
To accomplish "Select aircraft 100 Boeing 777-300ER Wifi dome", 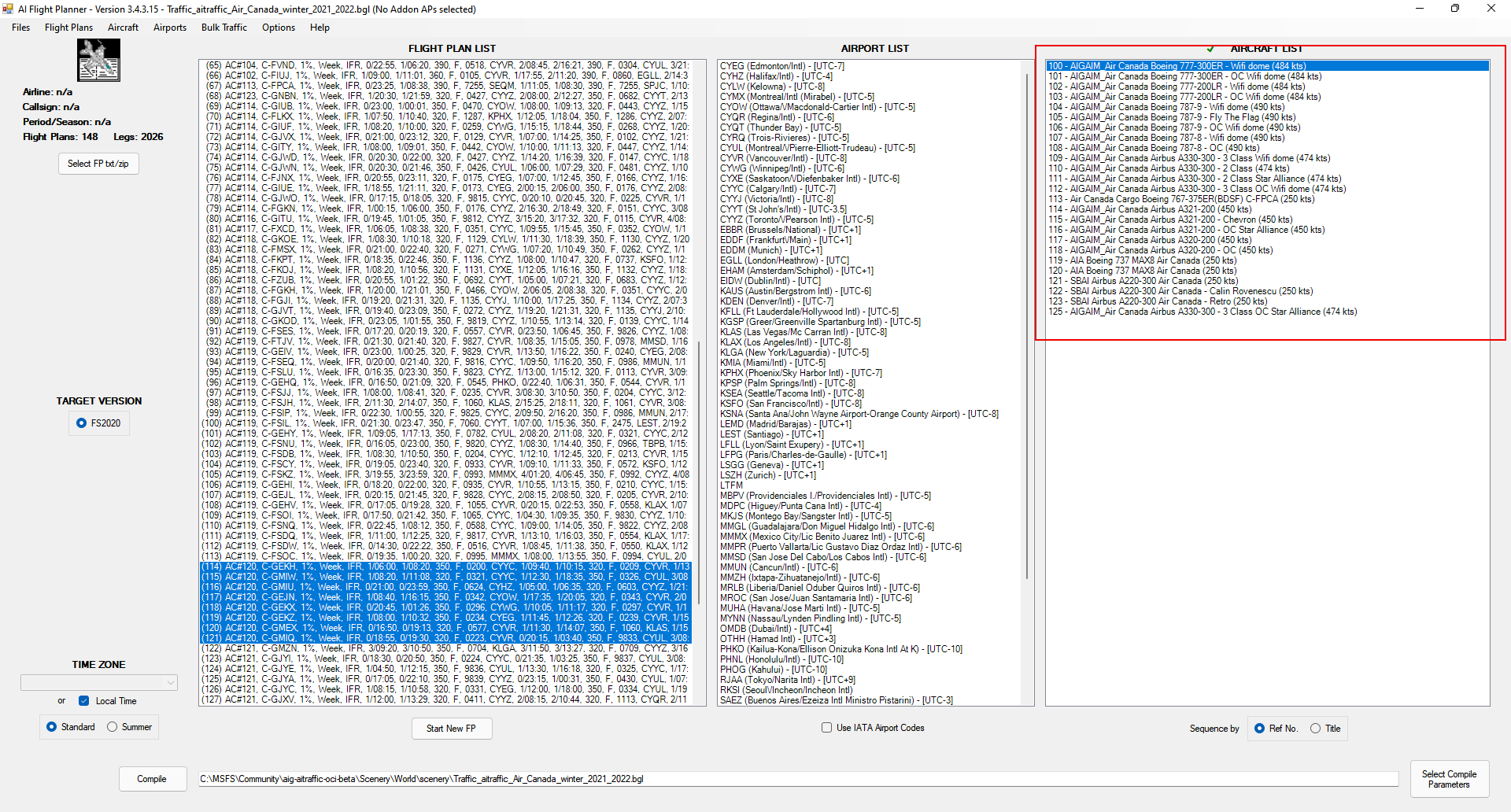I will click(x=1267, y=66).
